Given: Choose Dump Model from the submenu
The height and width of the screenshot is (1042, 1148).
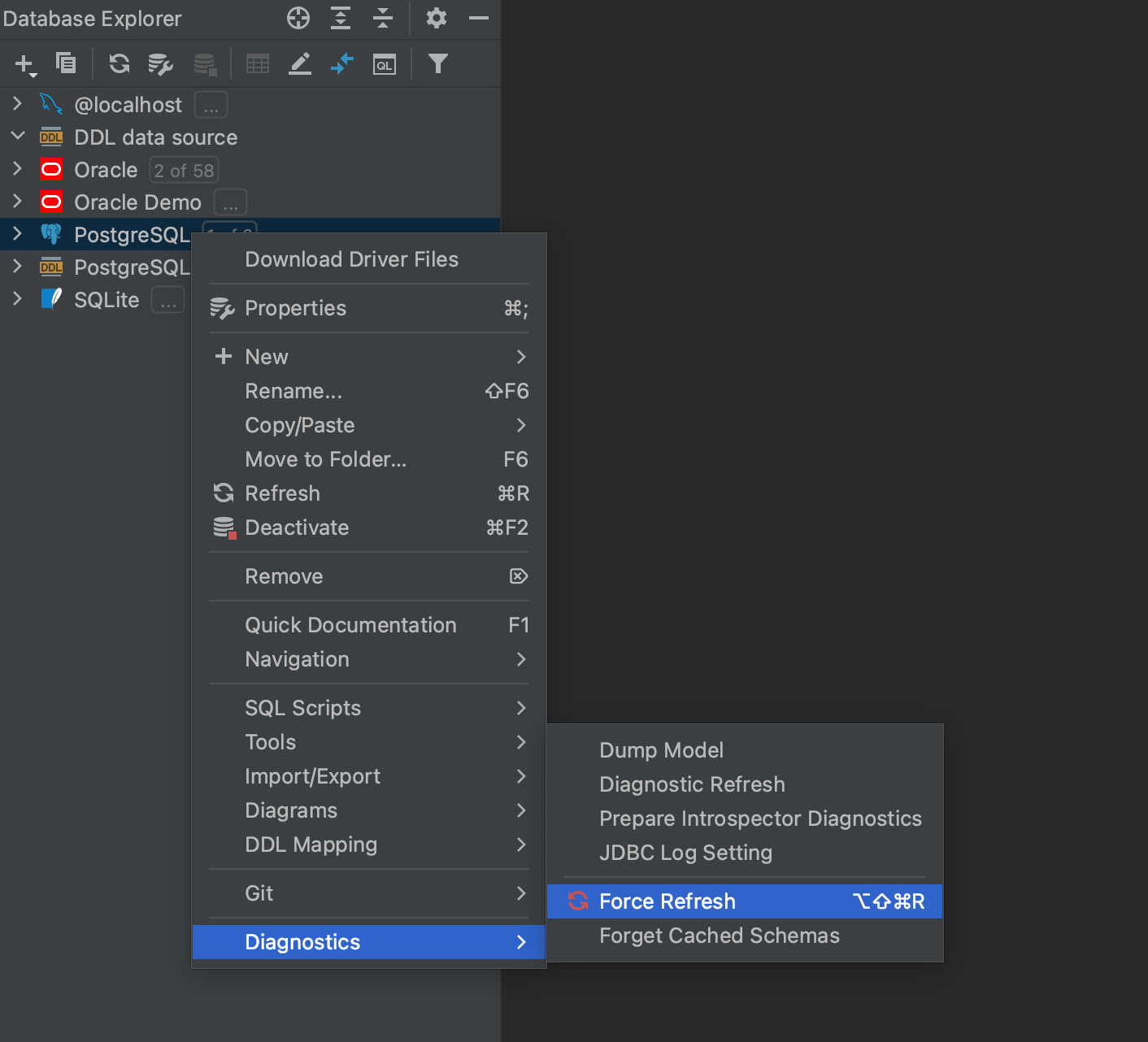Looking at the screenshot, I should point(661,750).
